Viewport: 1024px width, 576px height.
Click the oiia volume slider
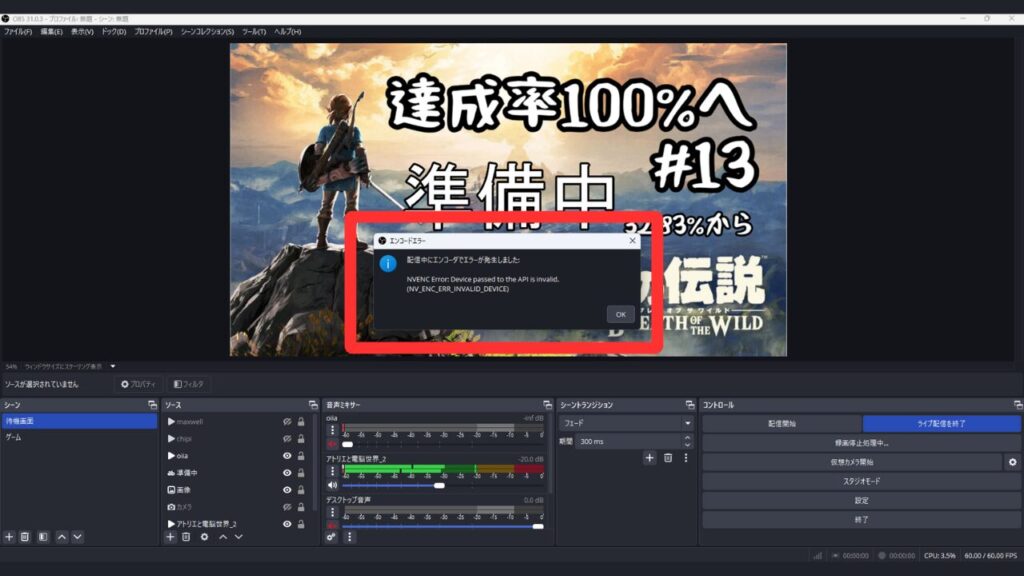click(442, 444)
